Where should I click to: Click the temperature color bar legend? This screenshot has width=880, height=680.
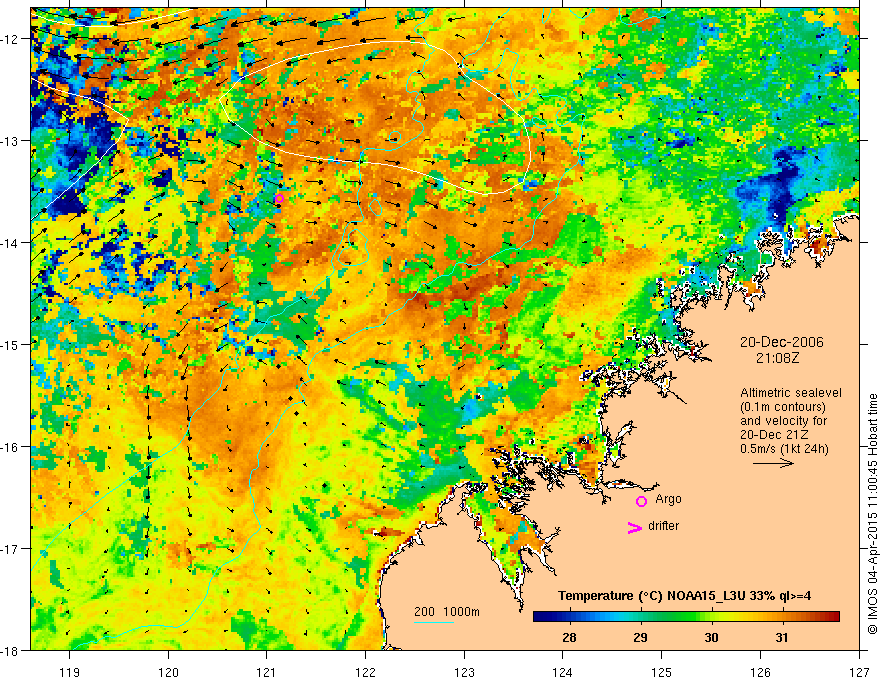[x=686, y=617]
